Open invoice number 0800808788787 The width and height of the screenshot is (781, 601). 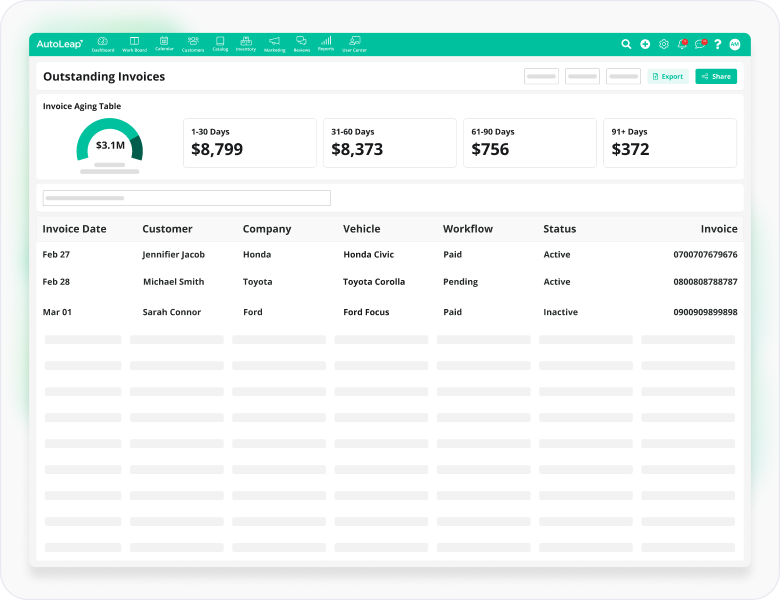(705, 282)
